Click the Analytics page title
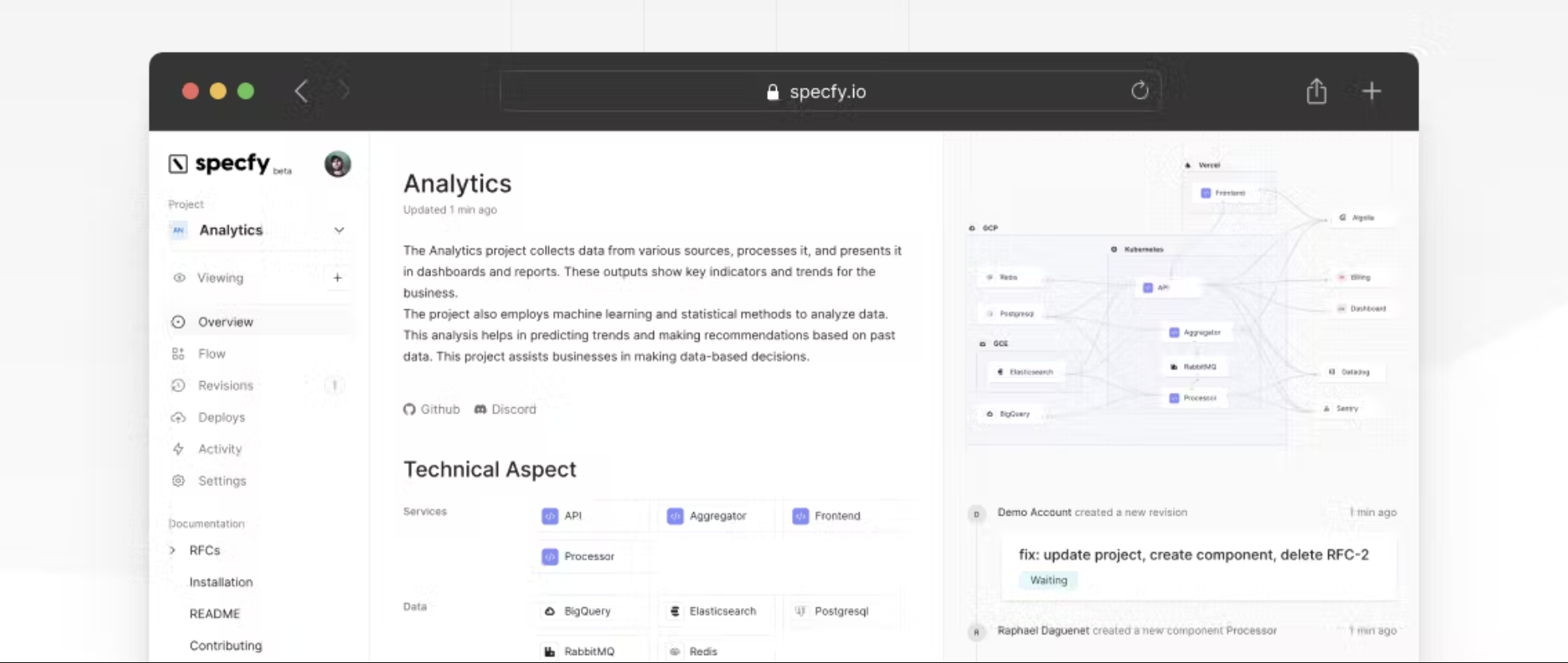This screenshot has width=1568, height=663. (457, 183)
